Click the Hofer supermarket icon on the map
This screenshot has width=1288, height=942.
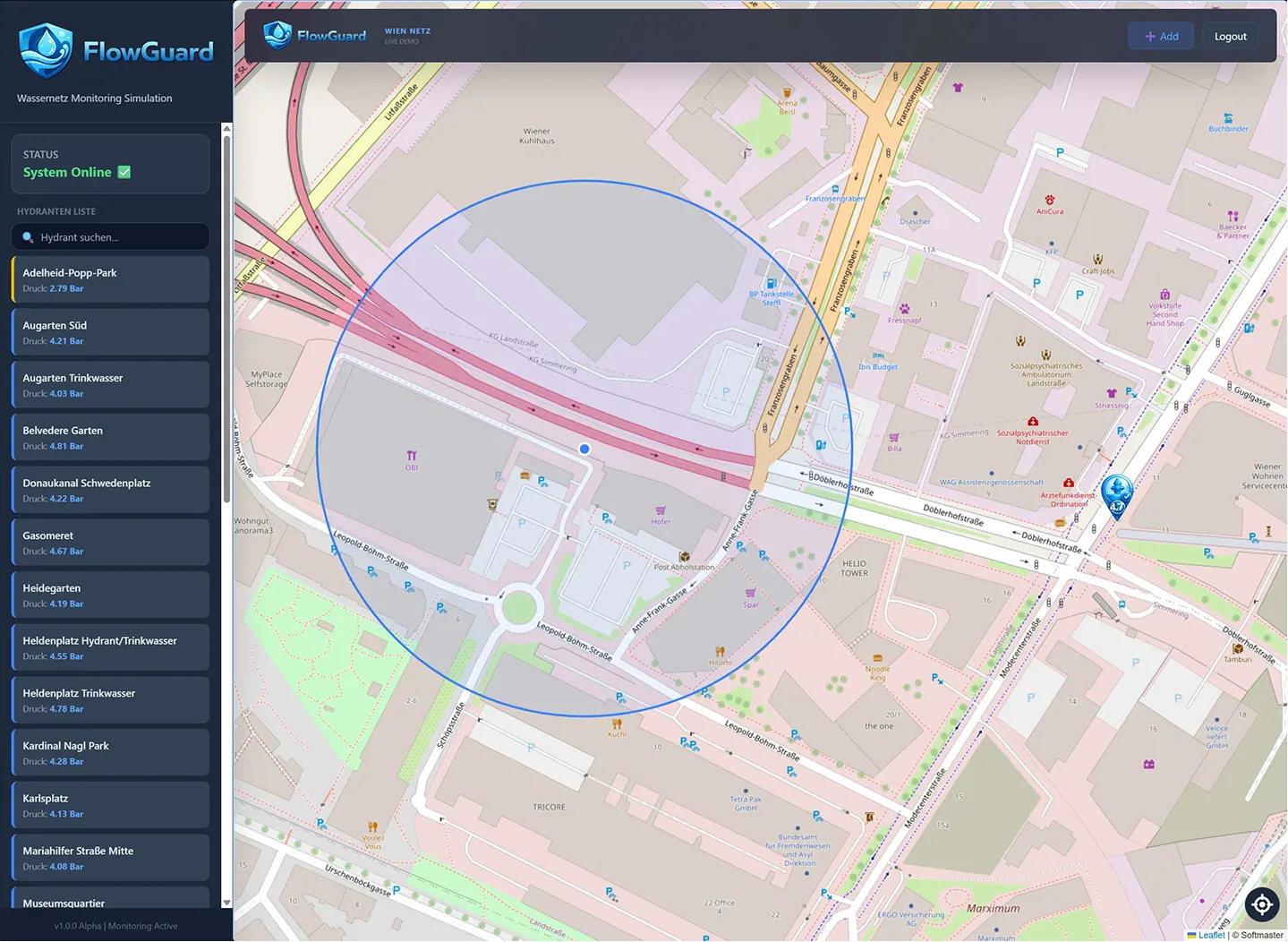pyautogui.click(x=659, y=512)
